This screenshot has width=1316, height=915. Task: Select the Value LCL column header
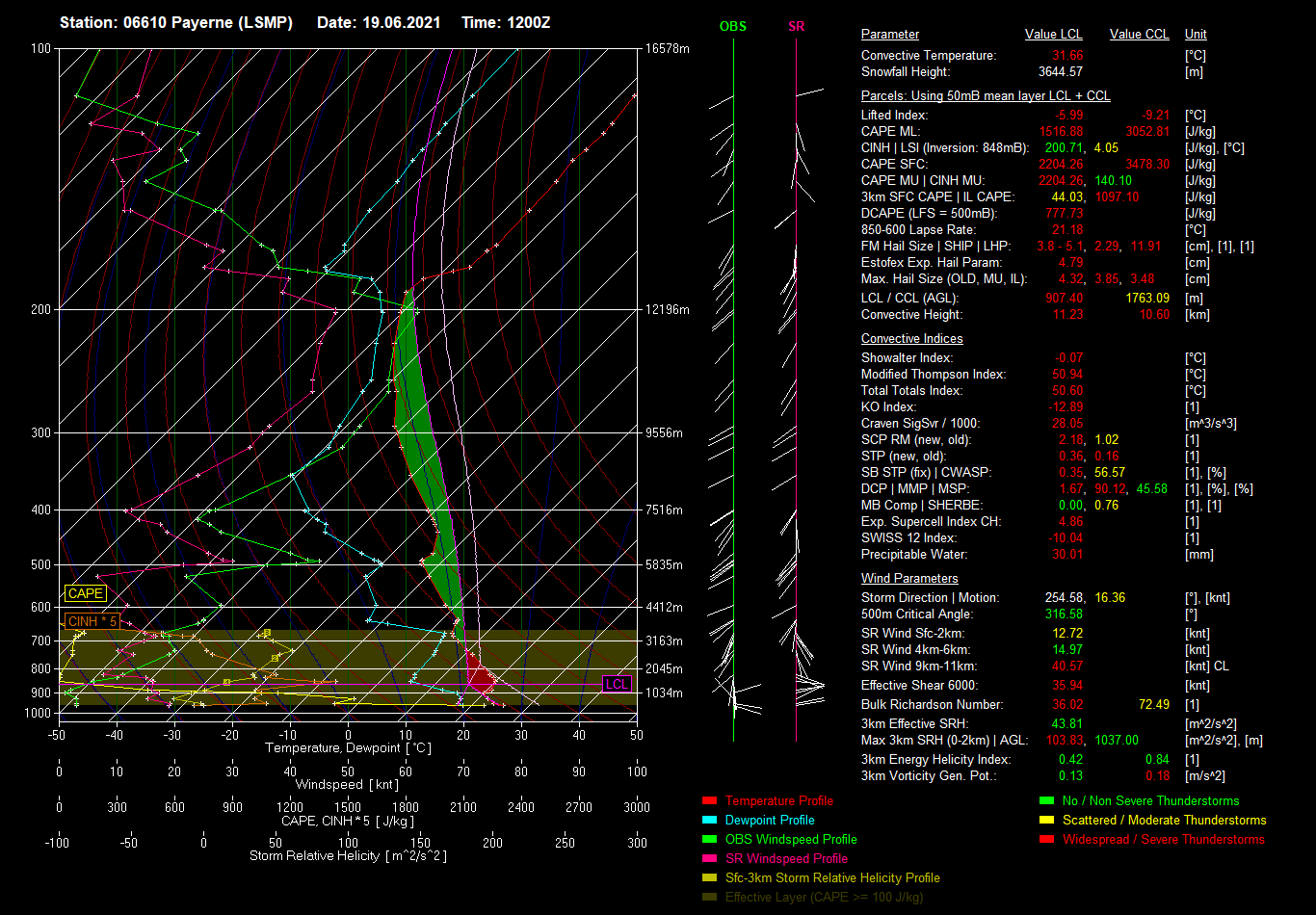(x=1054, y=35)
